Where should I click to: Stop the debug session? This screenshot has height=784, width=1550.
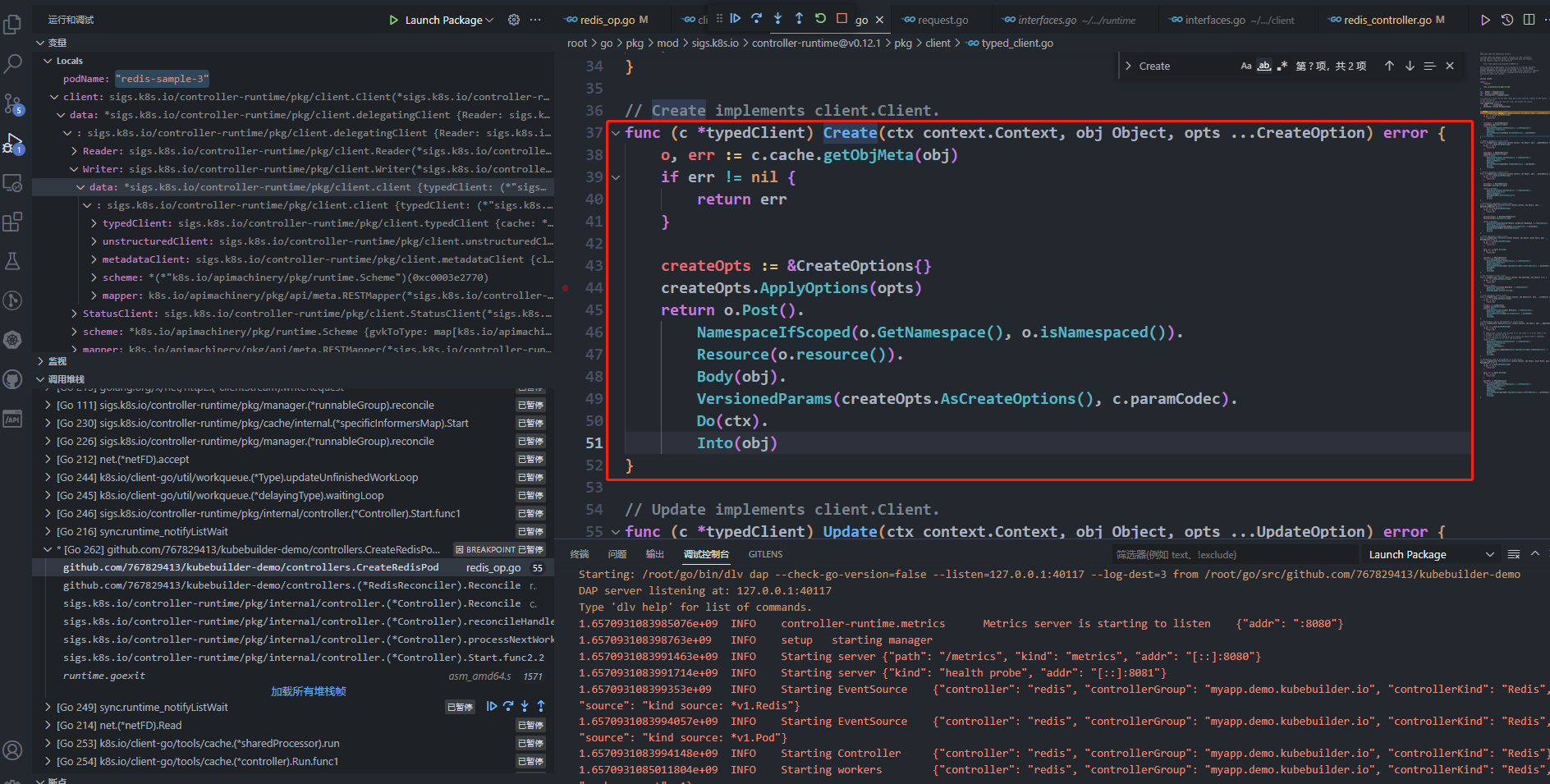point(842,18)
